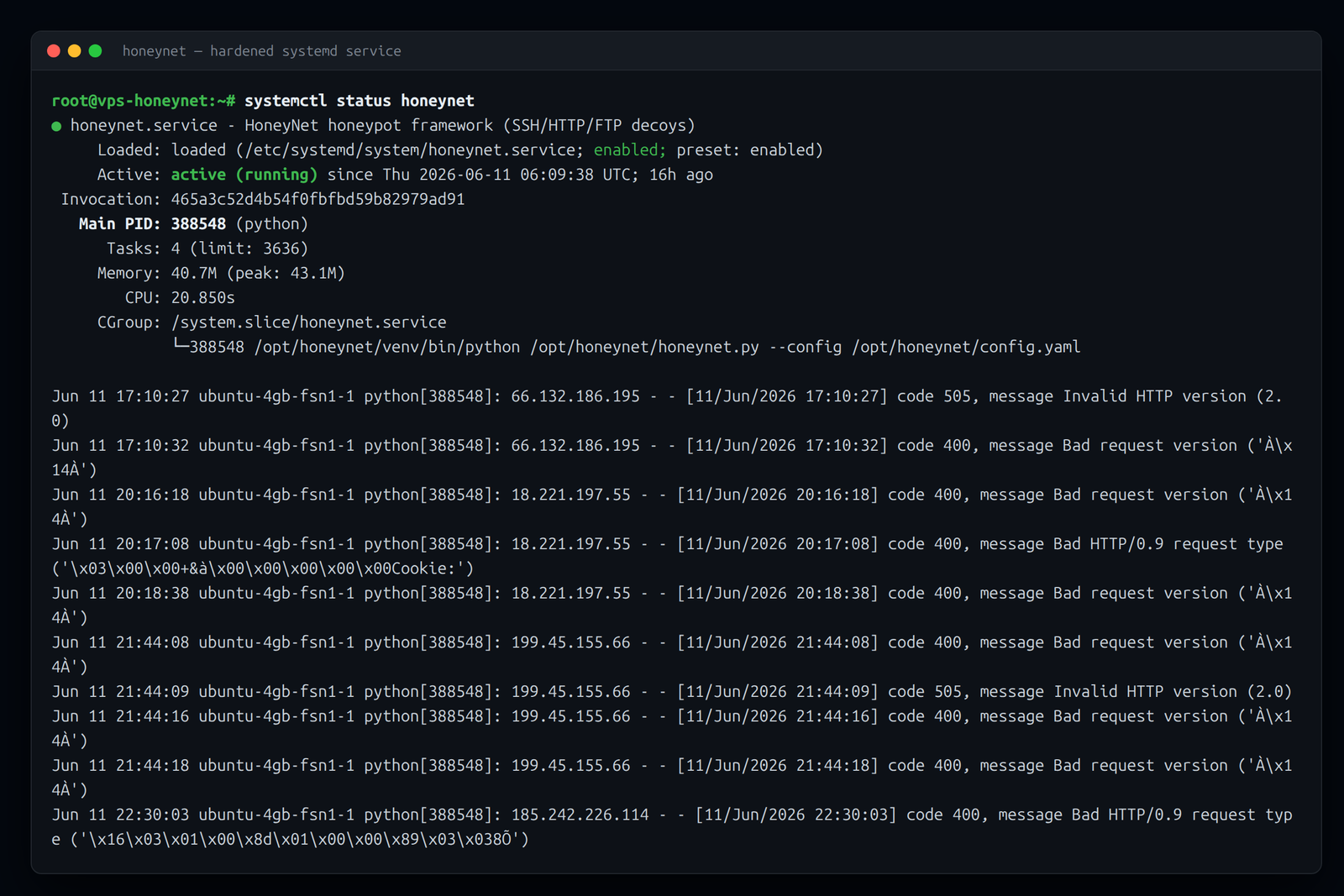Click the Tasks value '4 (limit: 3636)'

(x=240, y=249)
